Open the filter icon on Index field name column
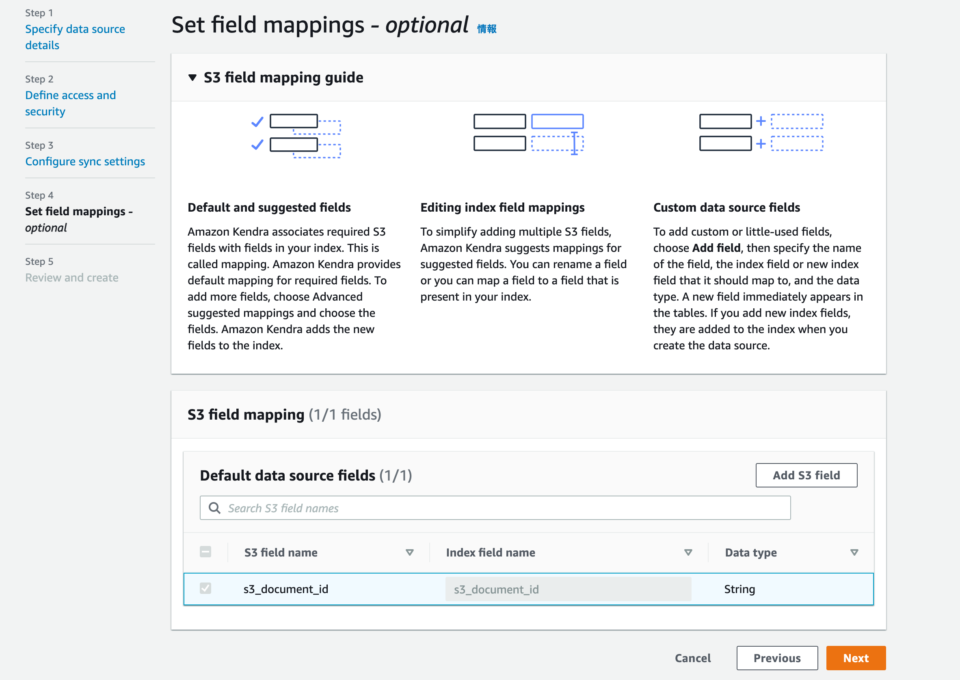 (689, 552)
